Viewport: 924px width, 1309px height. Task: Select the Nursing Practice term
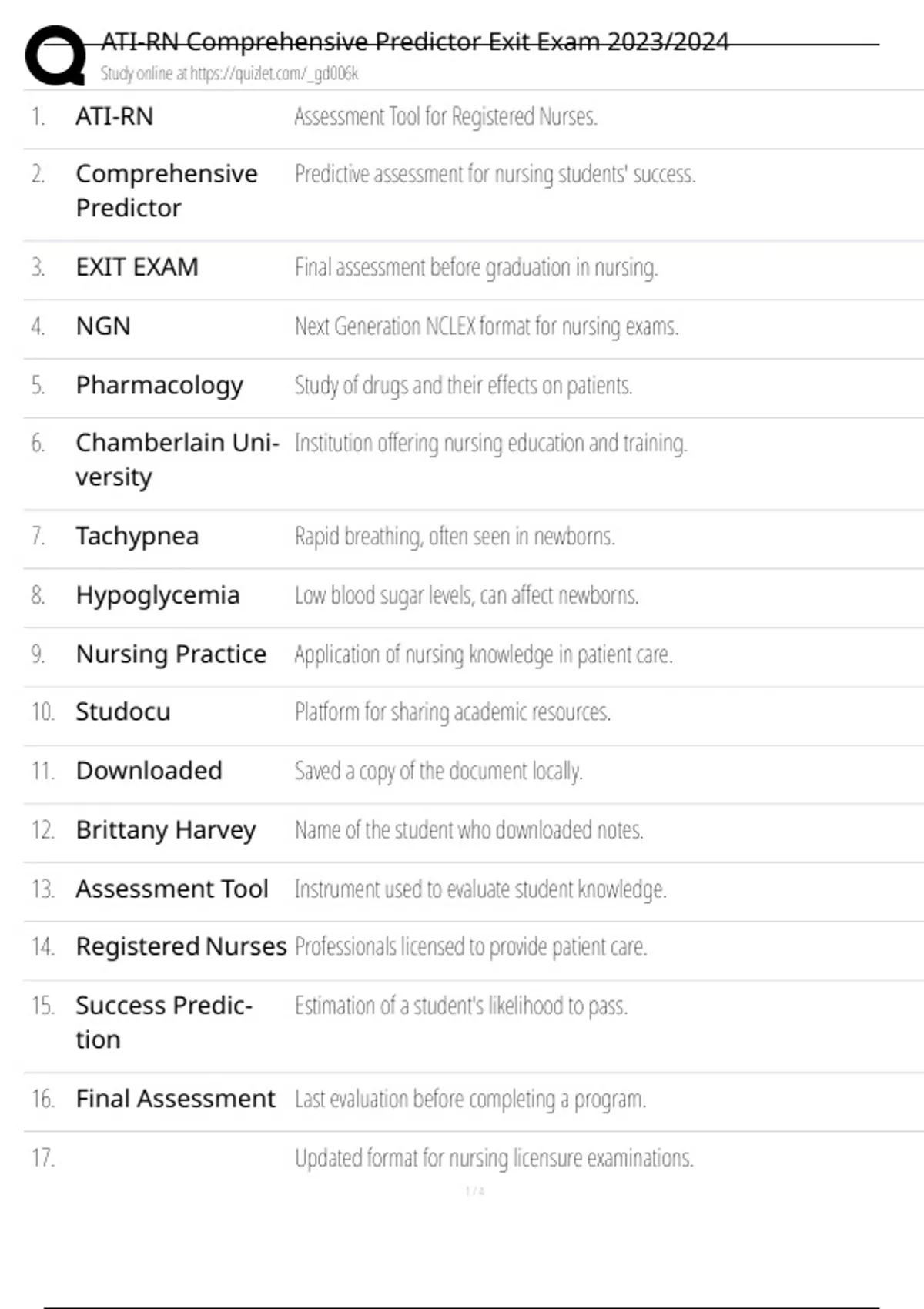pyautogui.click(x=171, y=654)
